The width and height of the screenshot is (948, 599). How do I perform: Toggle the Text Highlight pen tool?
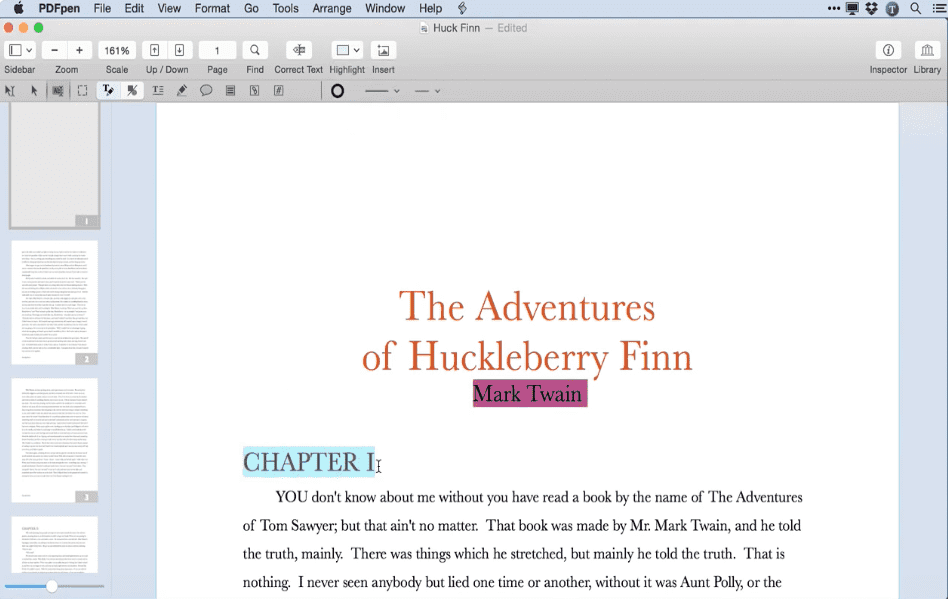(108, 91)
